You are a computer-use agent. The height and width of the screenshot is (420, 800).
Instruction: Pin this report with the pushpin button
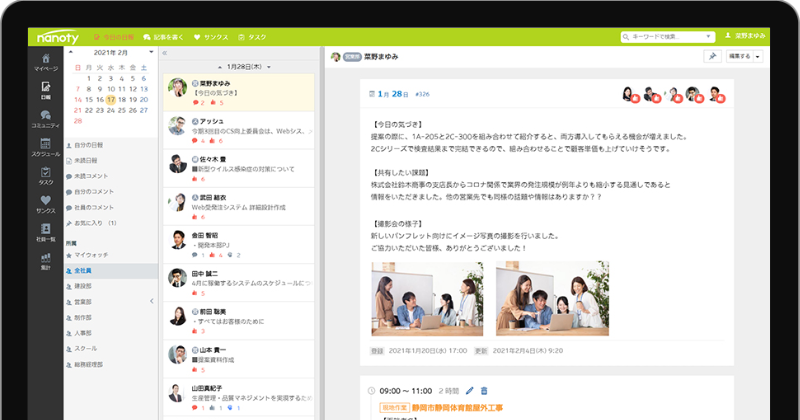tap(712, 56)
